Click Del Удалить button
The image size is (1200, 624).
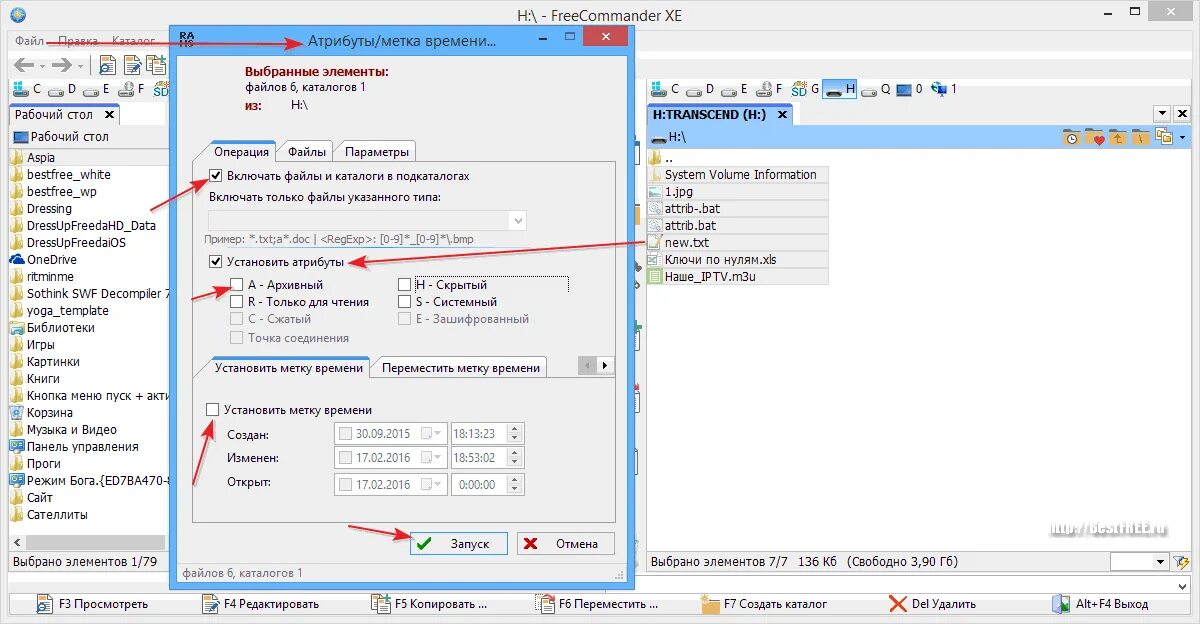pyautogui.click(x=932, y=604)
